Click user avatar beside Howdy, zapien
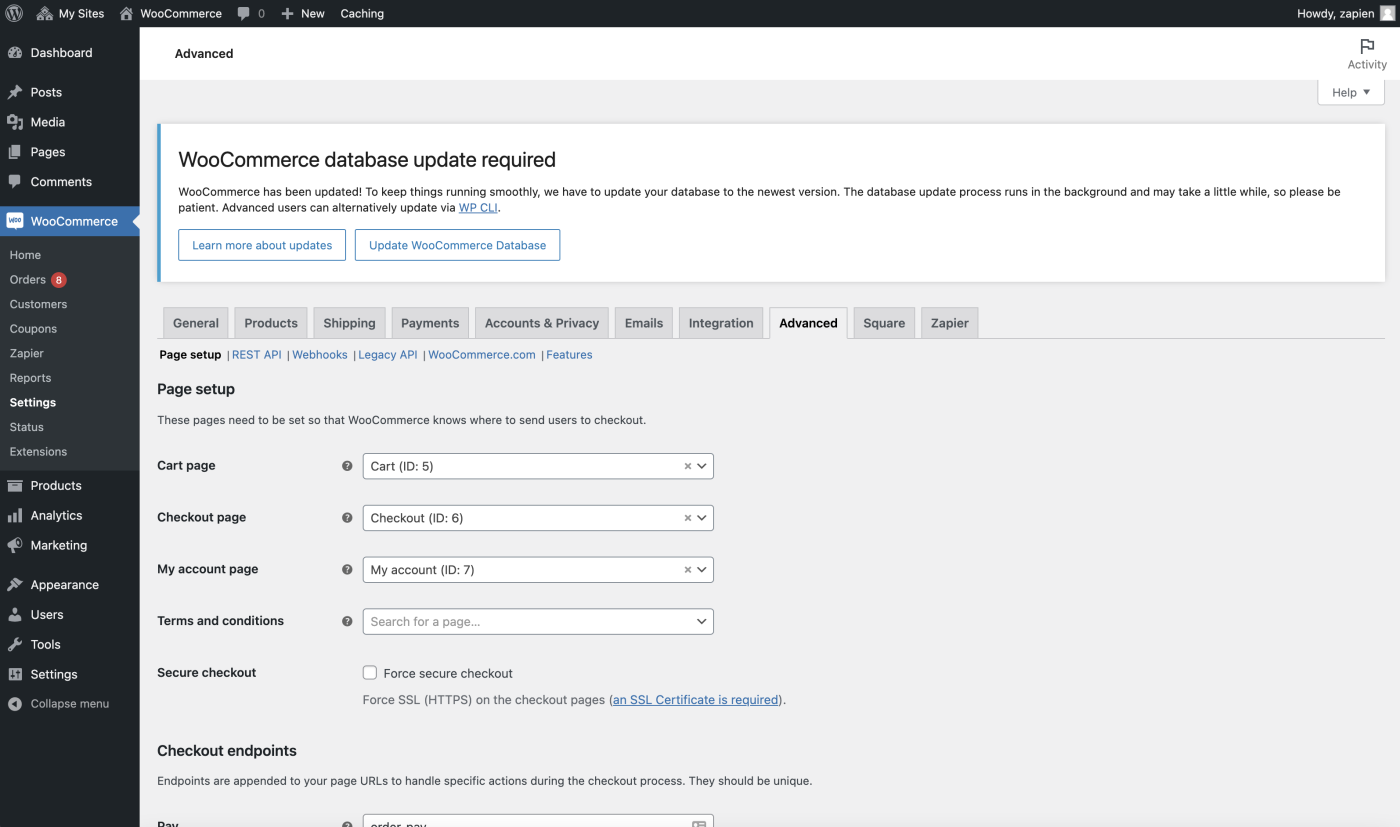Screen dimensions: 1400x827 point(1386,13)
